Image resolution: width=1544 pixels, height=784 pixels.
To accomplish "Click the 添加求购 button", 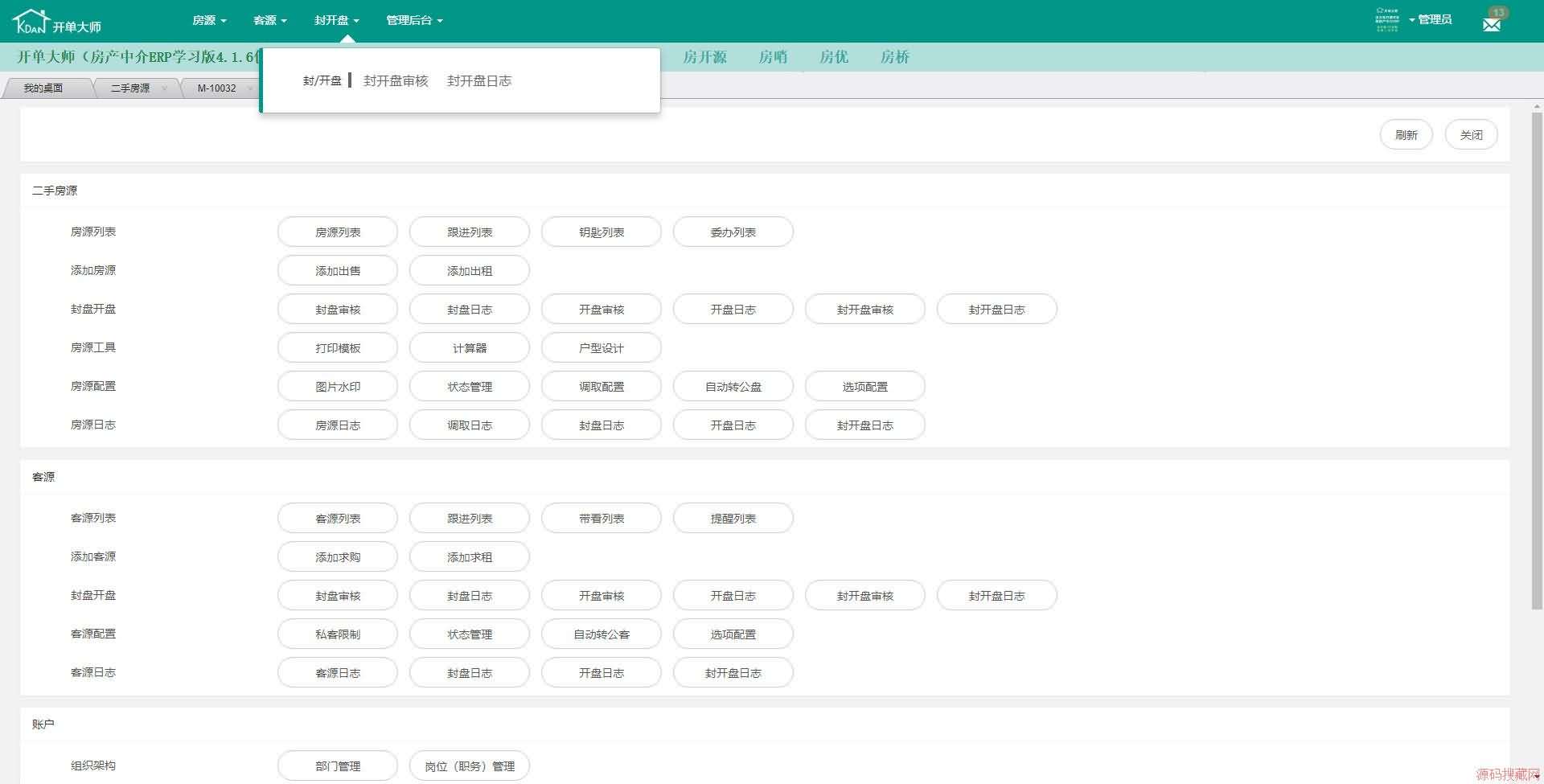I will 338,557.
